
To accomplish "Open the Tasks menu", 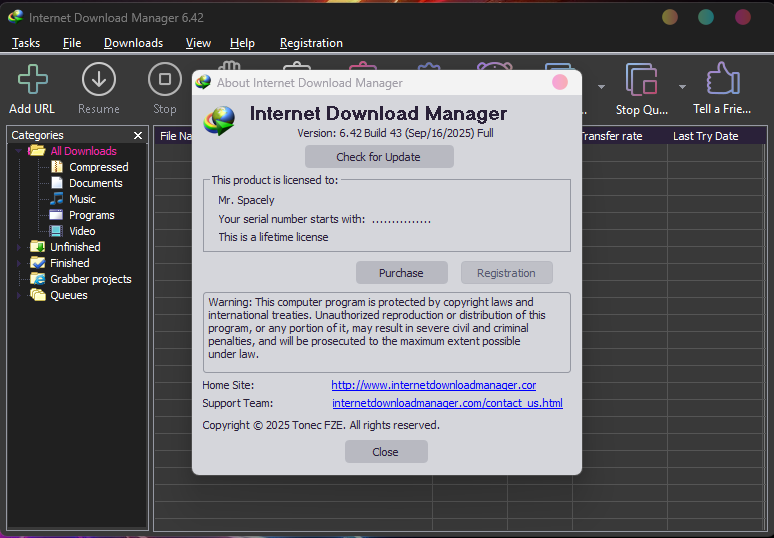I will coord(26,43).
